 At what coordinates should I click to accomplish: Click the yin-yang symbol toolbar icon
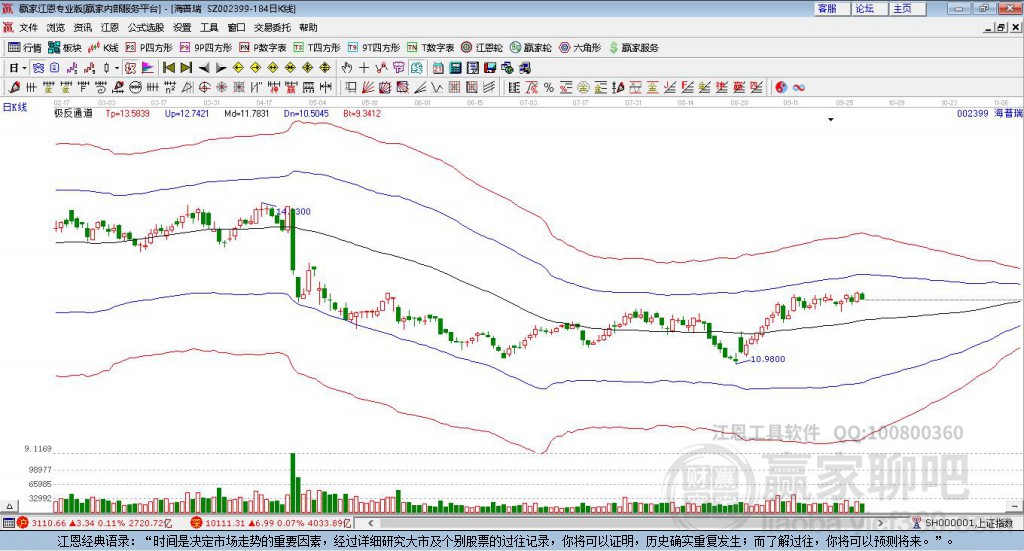click(x=781, y=87)
